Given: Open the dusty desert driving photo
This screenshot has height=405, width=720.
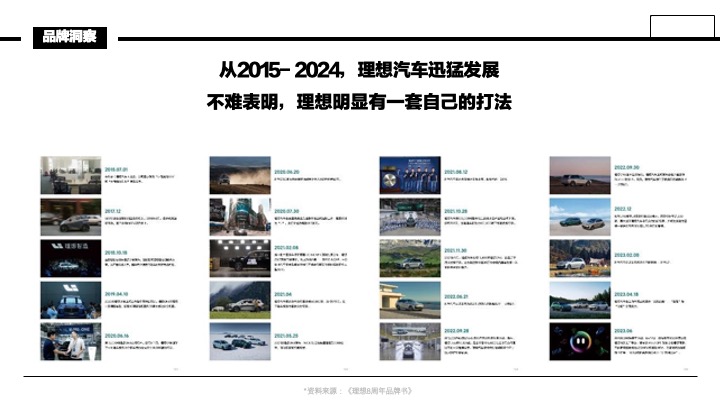Looking at the screenshot, I should click(240, 175).
